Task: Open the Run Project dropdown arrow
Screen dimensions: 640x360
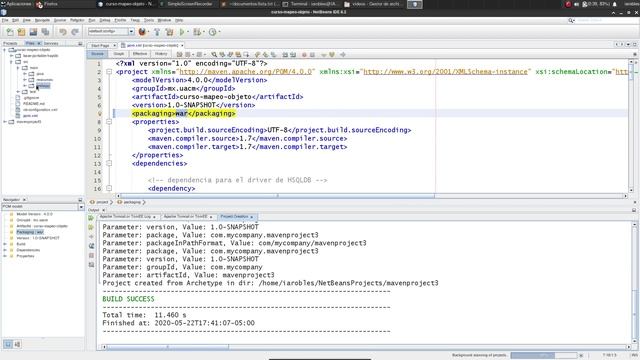Action: point(188,32)
